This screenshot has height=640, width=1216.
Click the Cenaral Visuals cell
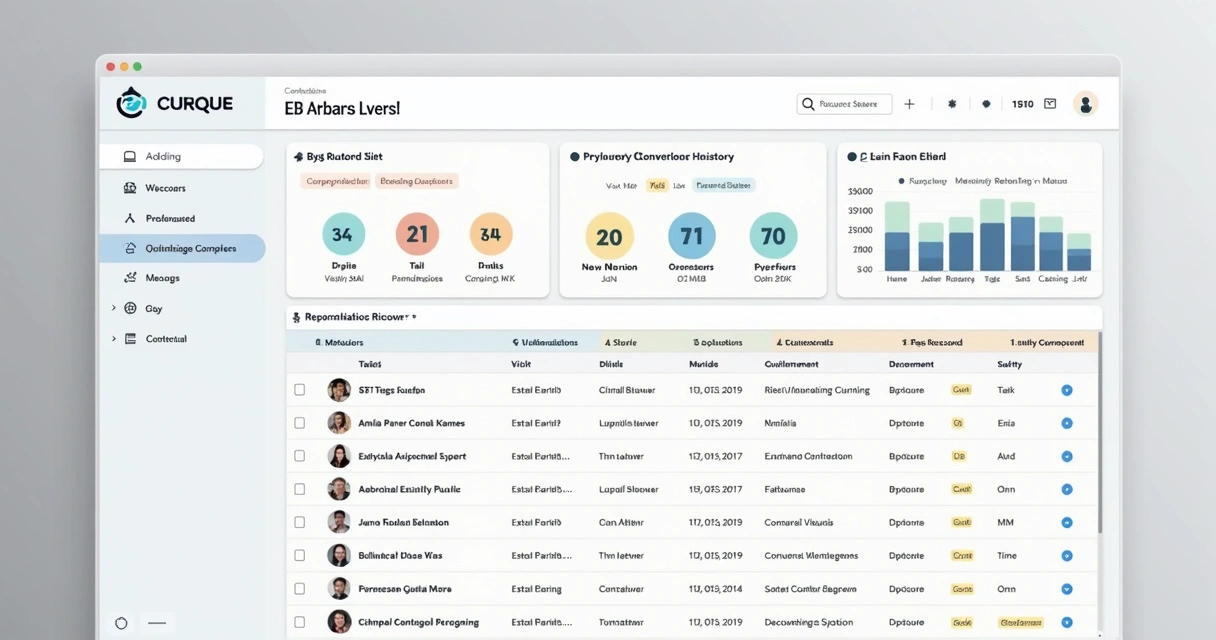[x=798, y=522]
